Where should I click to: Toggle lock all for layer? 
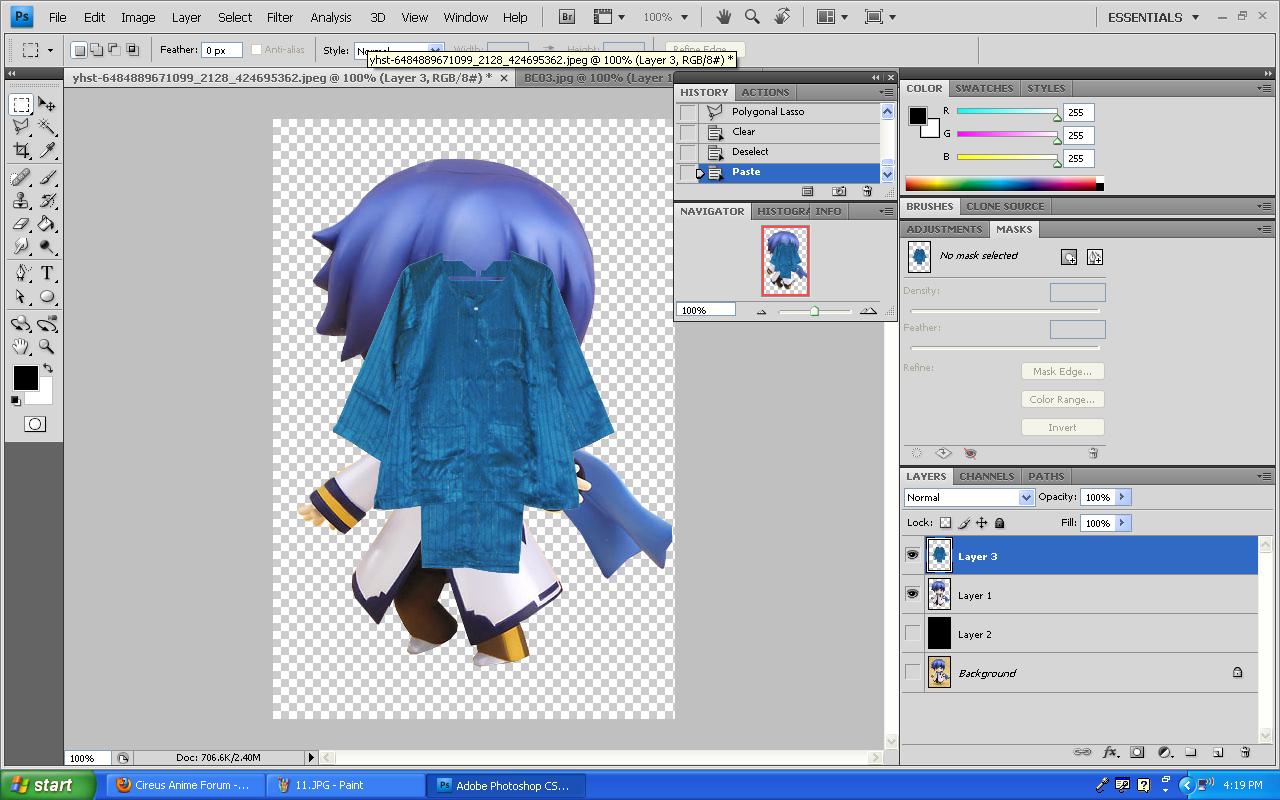(x=999, y=523)
